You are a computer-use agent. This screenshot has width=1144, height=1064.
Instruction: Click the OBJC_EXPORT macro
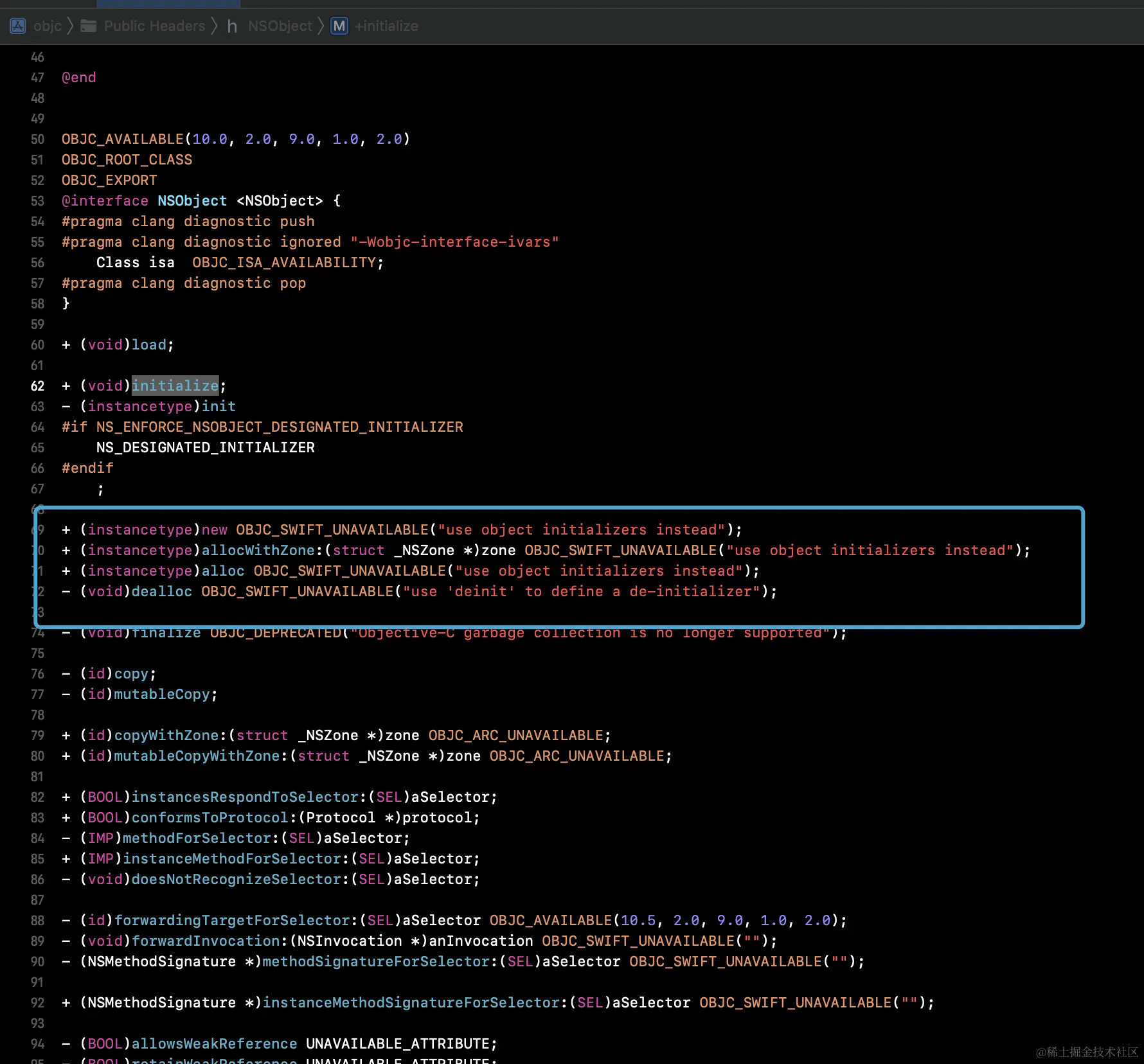click(x=109, y=181)
